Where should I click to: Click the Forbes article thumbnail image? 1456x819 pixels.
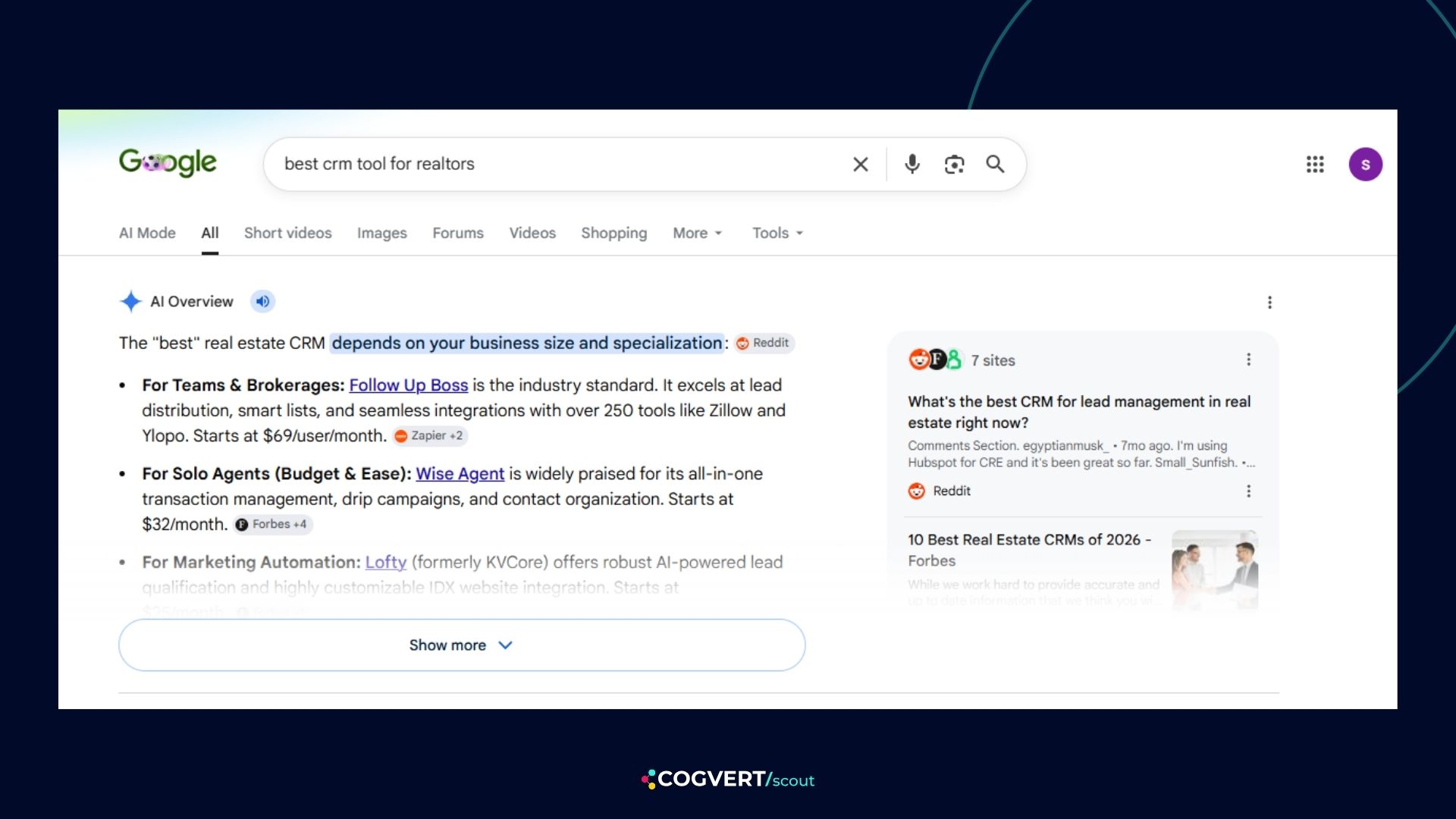[1215, 570]
